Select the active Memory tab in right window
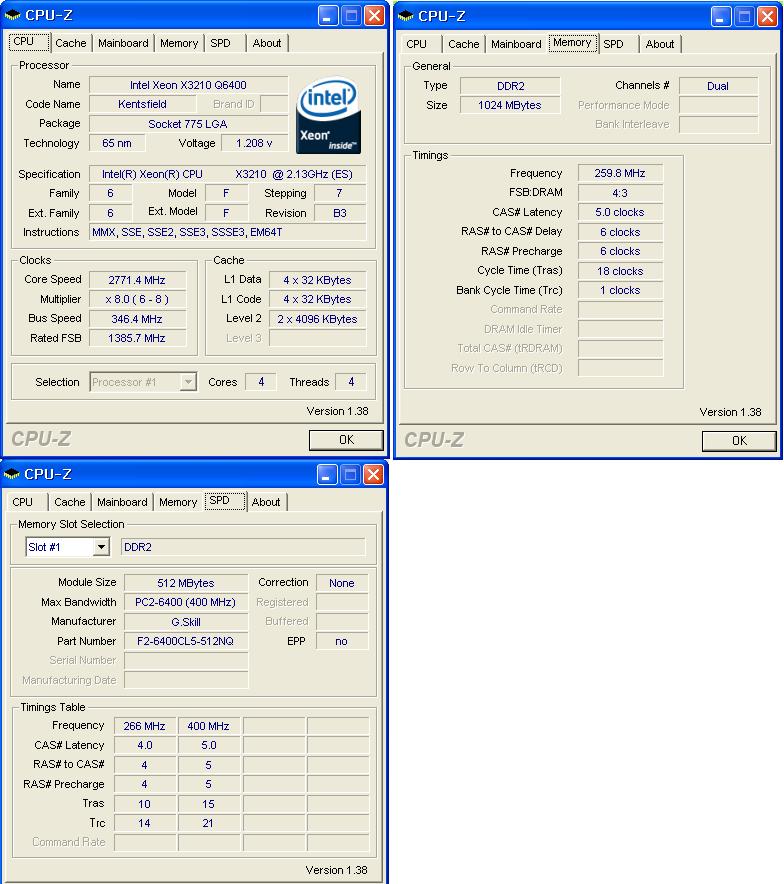The width and height of the screenshot is (784, 884). [572, 43]
